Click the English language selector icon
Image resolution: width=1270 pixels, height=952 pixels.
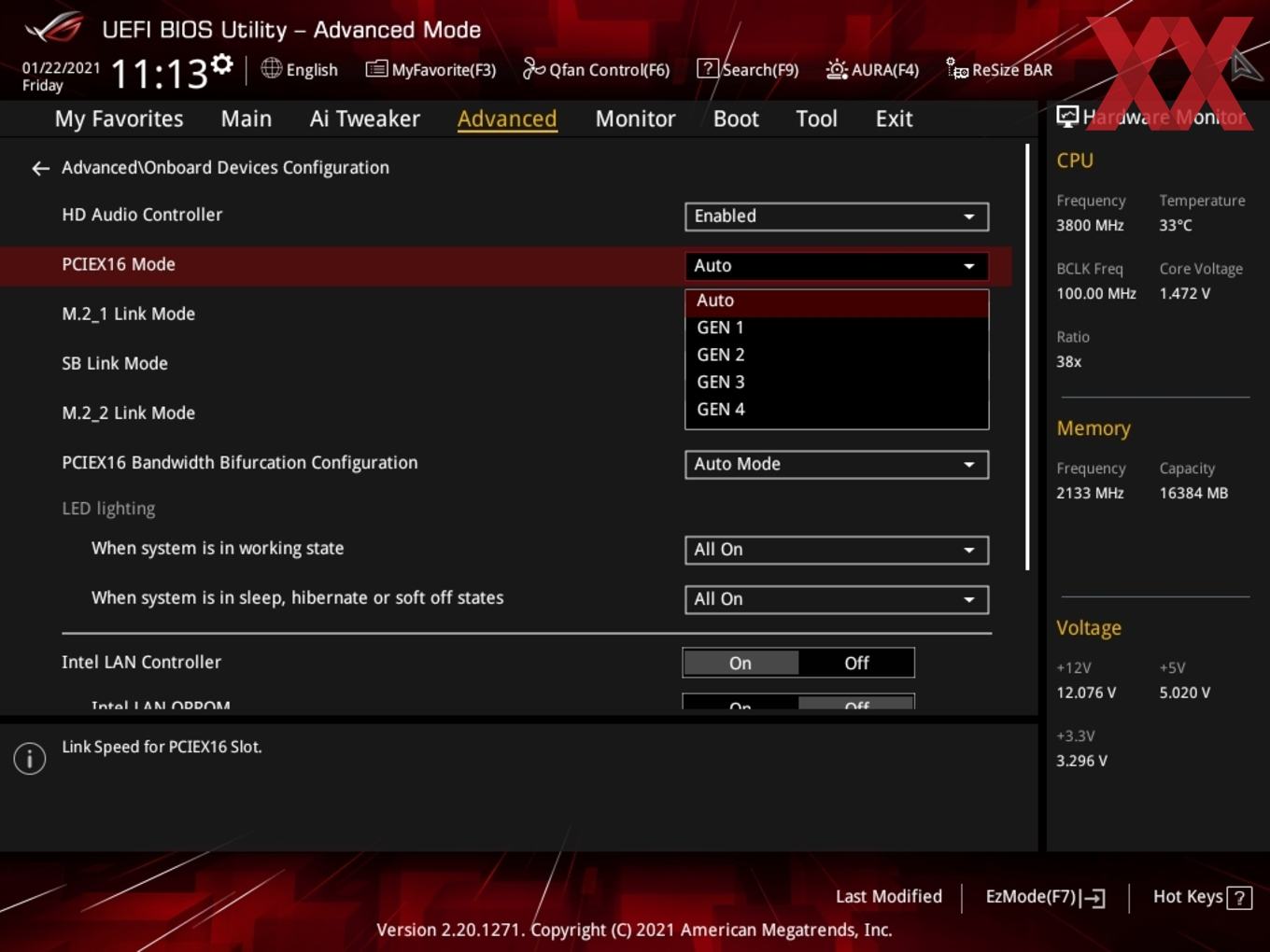pyautogui.click(x=271, y=69)
